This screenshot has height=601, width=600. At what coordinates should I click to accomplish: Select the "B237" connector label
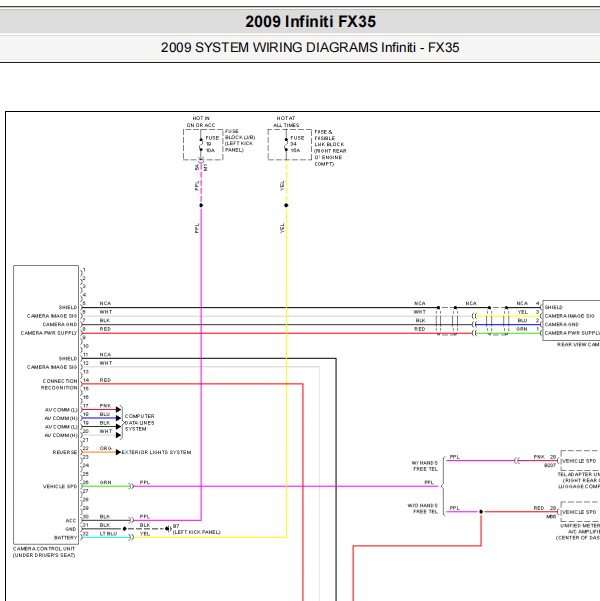pos(550,465)
